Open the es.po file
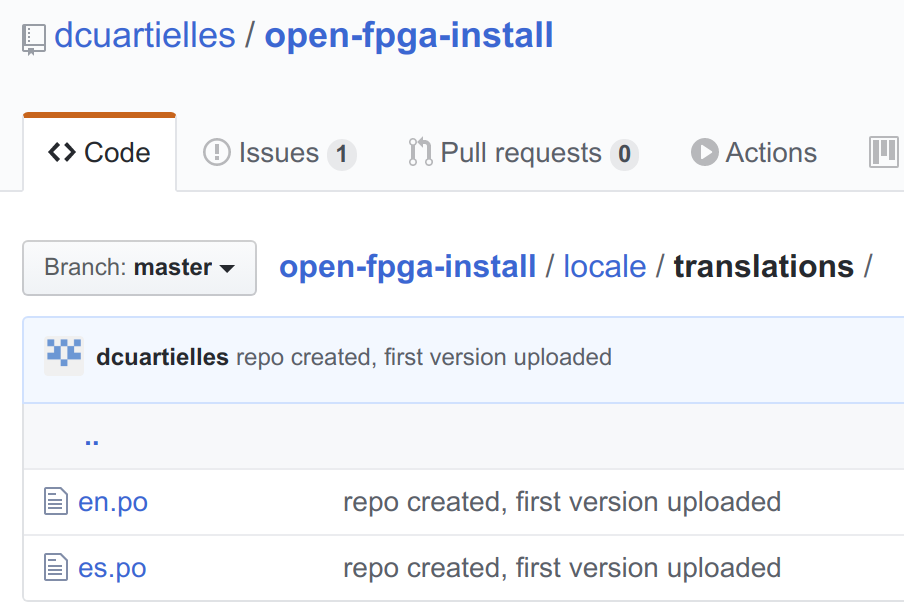Viewport: 904px width, 616px height. click(112, 568)
